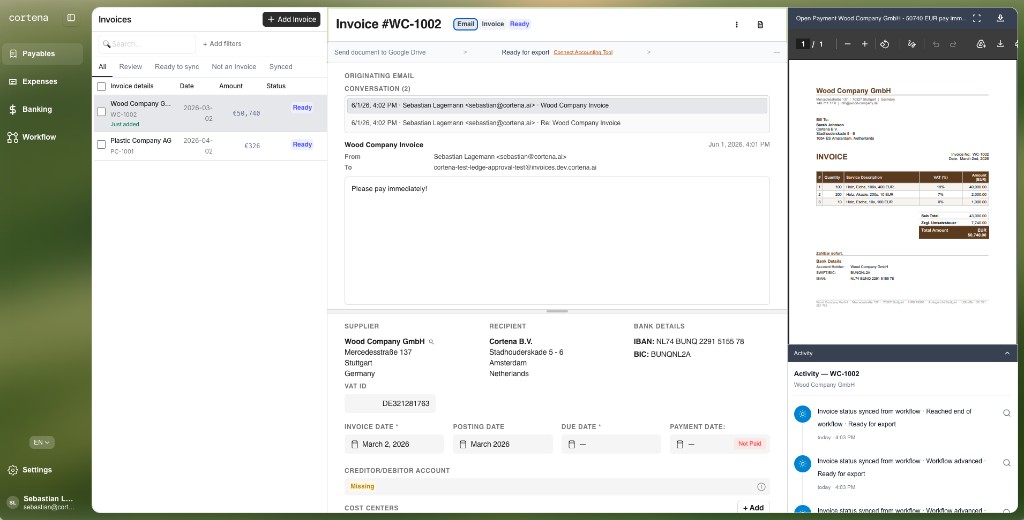Click Save to Drive icon in PDF toolbar
Viewport: 1024px width, 520px height.
point(981,44)
